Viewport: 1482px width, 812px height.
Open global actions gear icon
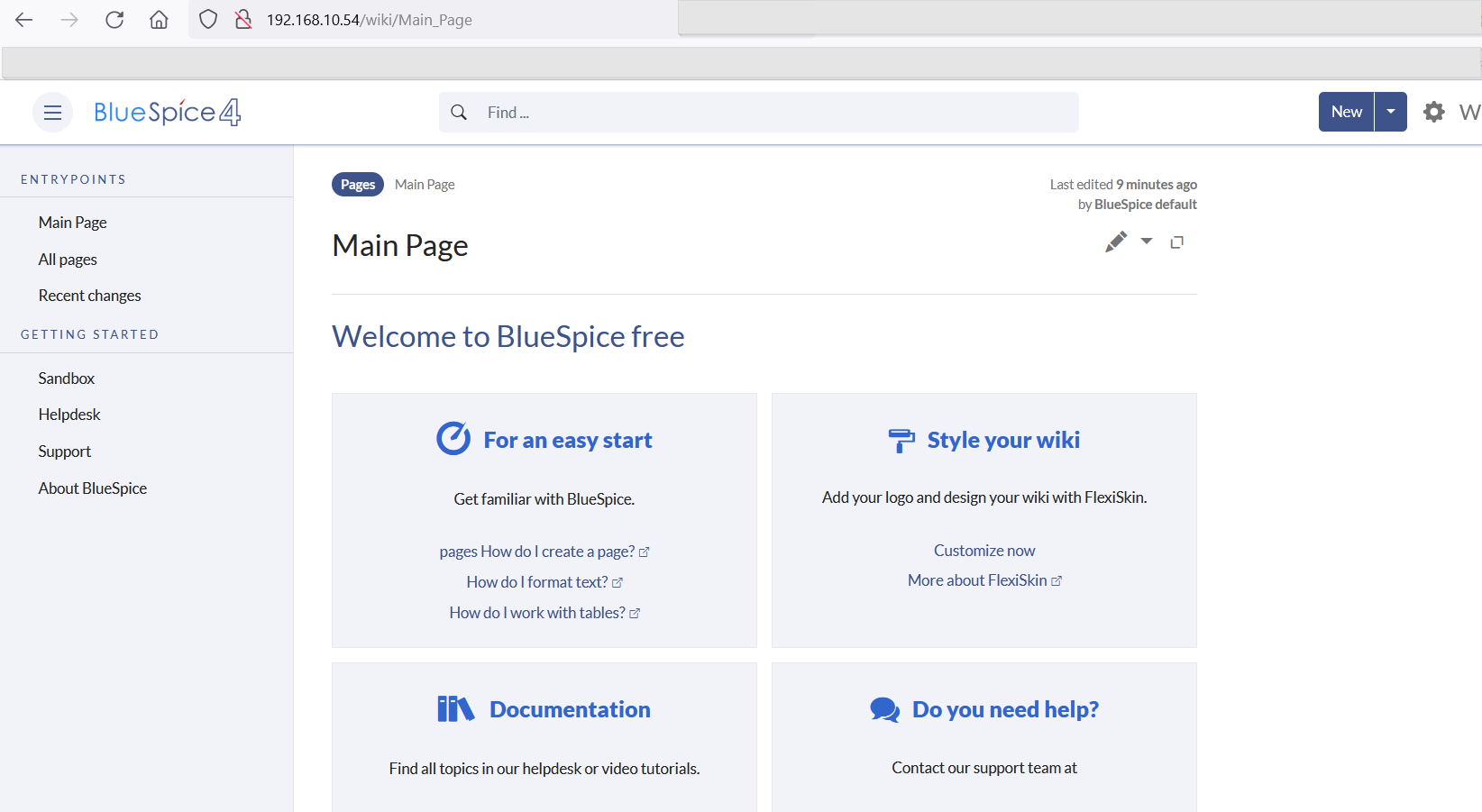(1433, 112)
